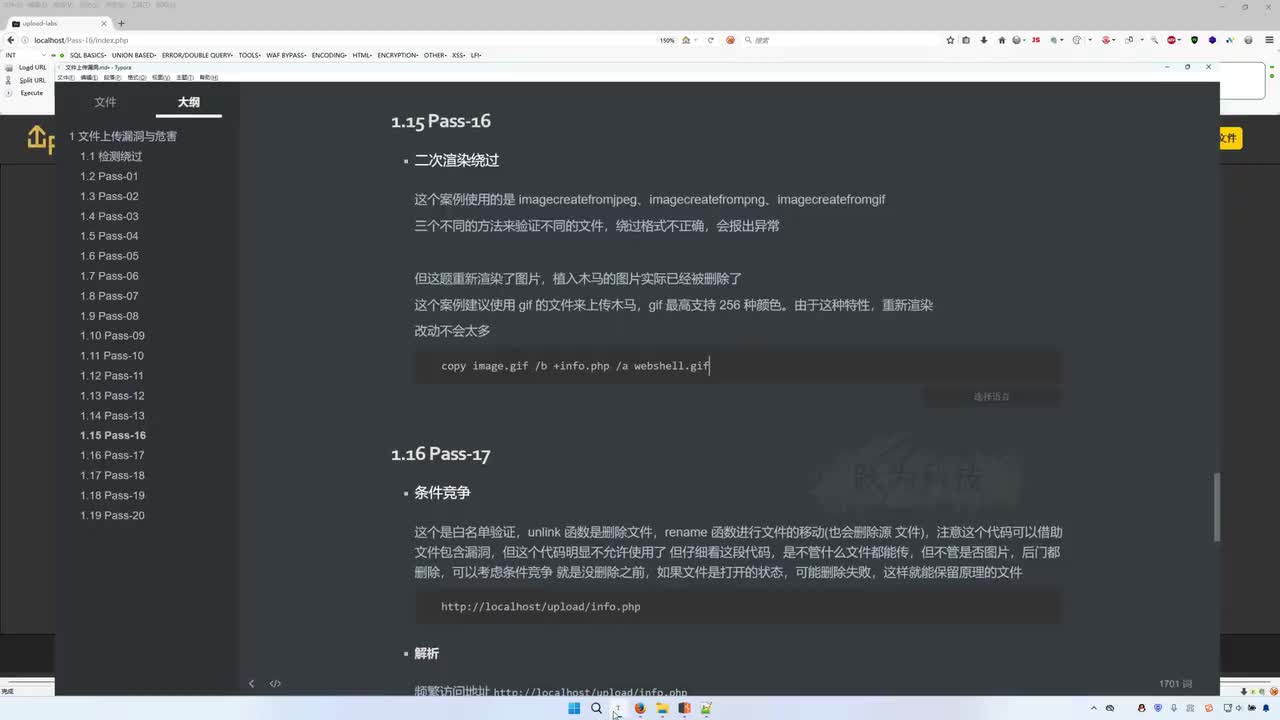This screenshot has width=1280, height=720.
Task: Open File Explorer from the taskbar
Action: click(x=662, y=708)
